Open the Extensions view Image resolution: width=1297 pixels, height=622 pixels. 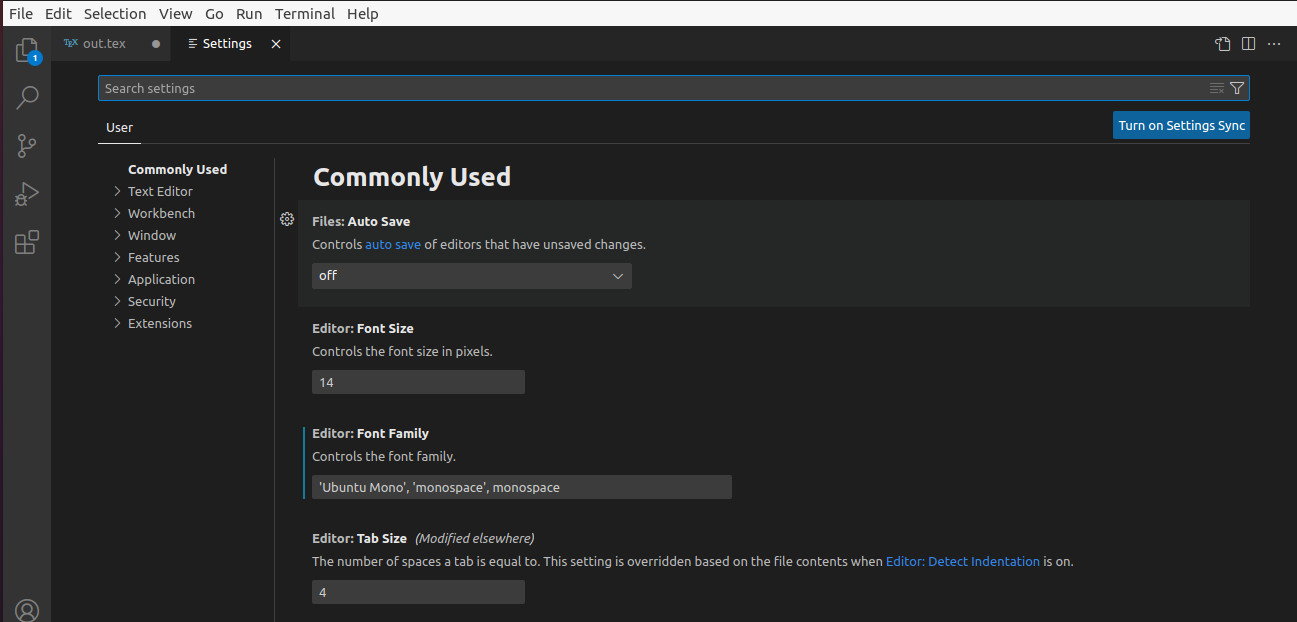click(x=26, y=241)
